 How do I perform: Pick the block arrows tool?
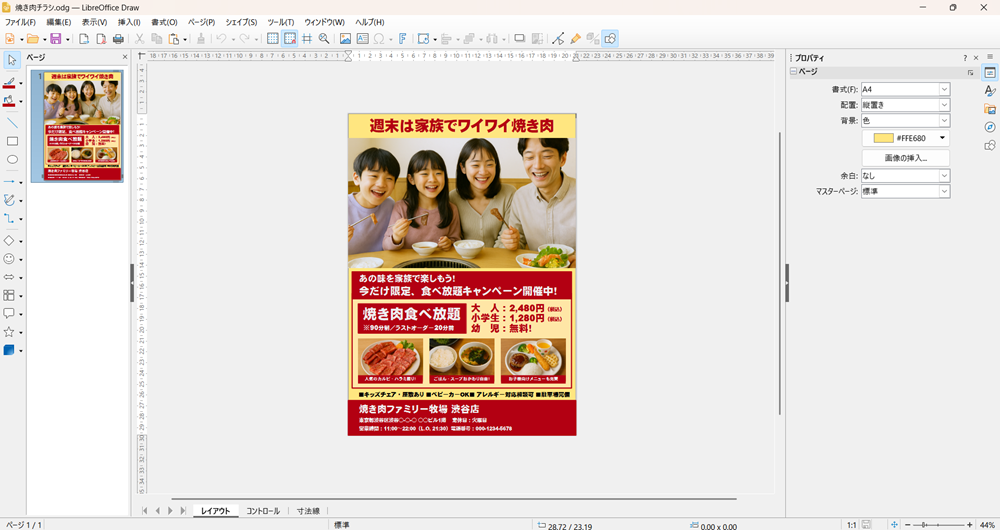[x=9, y=277]
